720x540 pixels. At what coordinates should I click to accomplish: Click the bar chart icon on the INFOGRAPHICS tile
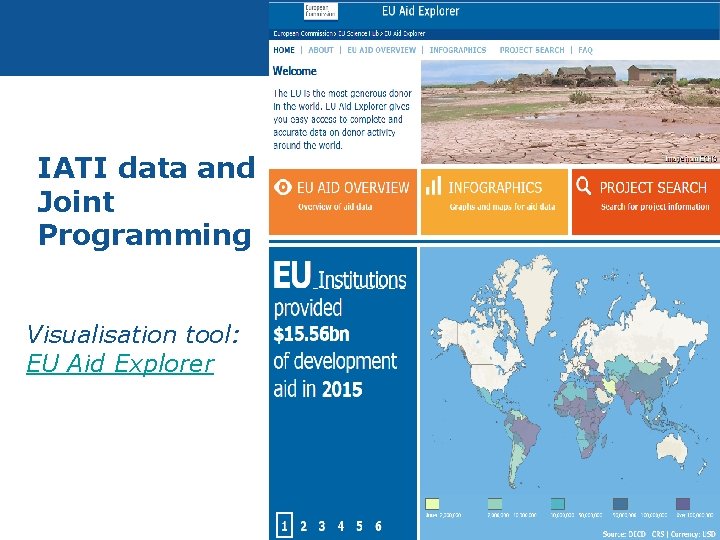click(433, 186)
